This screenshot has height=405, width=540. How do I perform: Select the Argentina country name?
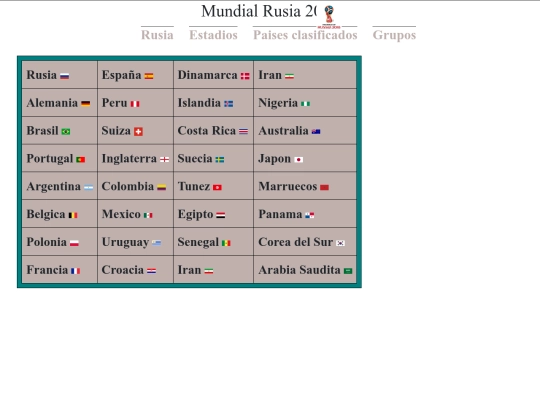click(x=54, y=187)
